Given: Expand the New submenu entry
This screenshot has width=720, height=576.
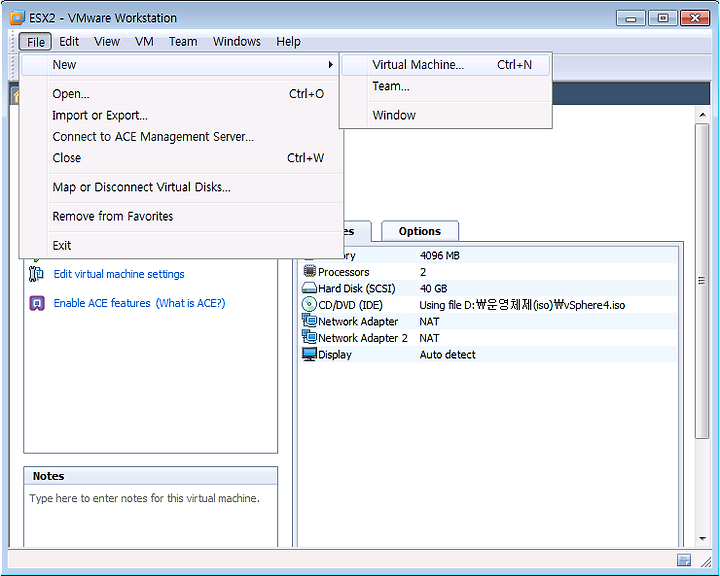Looking at the screenshot, I should tap(181, 65).
